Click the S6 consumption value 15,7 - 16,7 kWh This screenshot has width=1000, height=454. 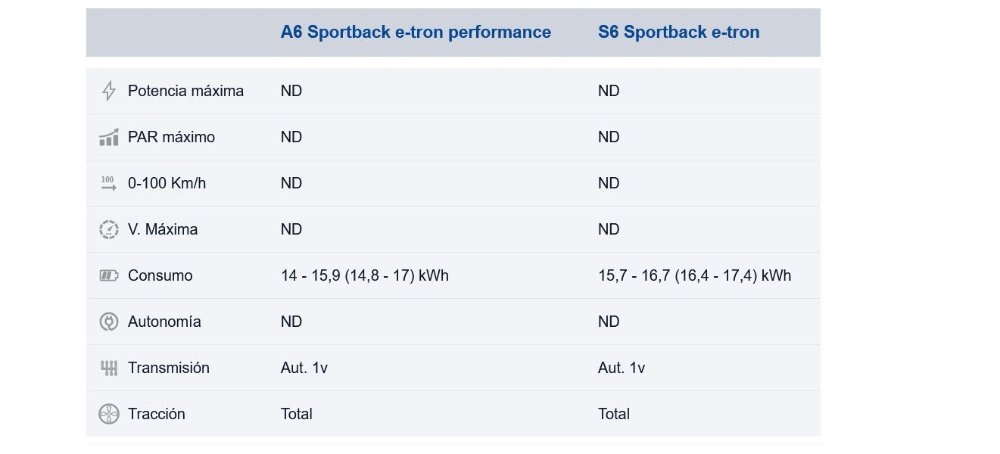tap(695, 275)
